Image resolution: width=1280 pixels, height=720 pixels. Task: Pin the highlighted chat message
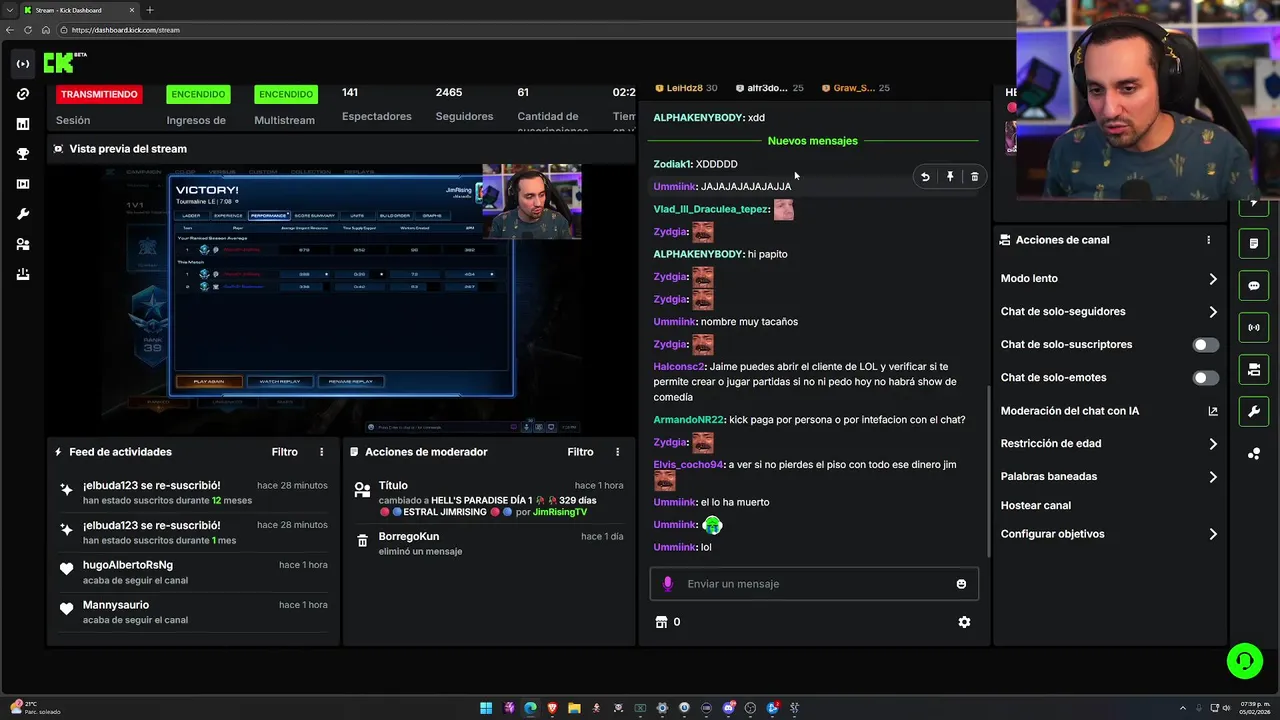coord(950,177)
